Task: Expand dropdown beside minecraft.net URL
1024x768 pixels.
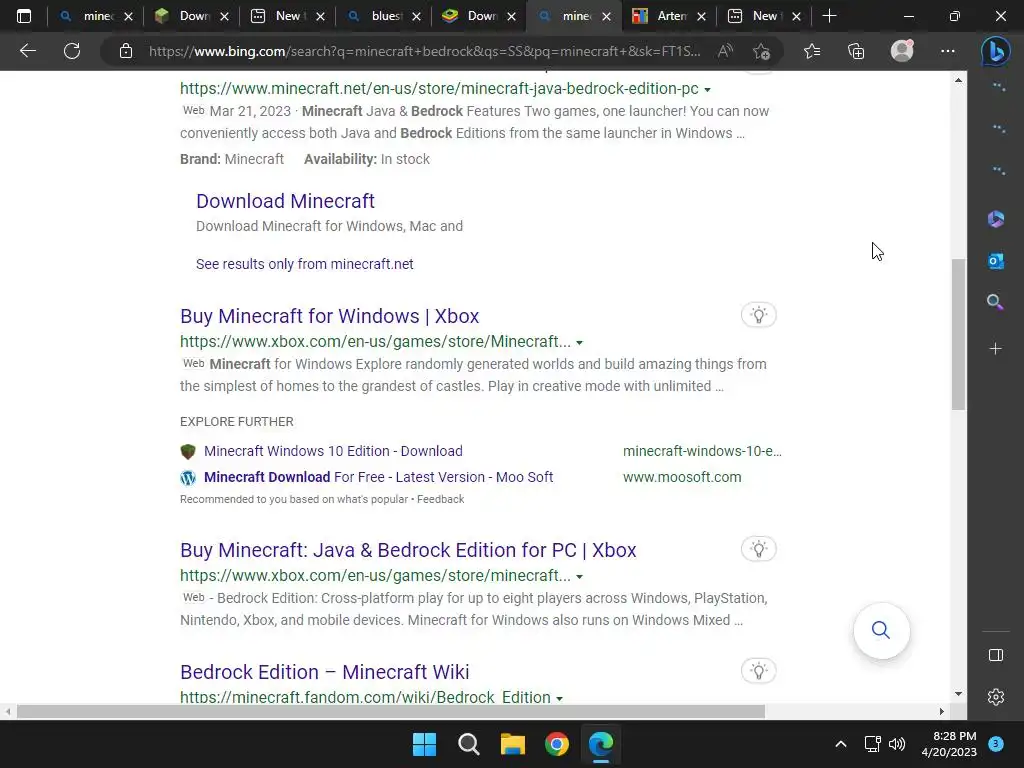Action: tap(707, 89)
